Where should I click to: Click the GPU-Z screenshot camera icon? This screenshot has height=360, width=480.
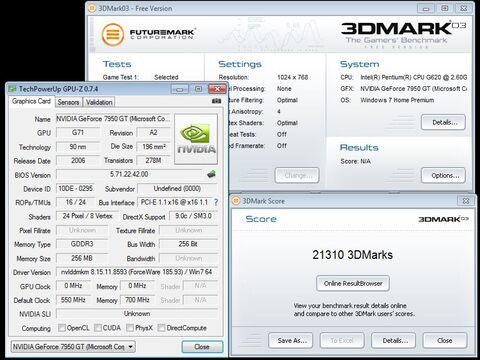(x=216, y=101)
